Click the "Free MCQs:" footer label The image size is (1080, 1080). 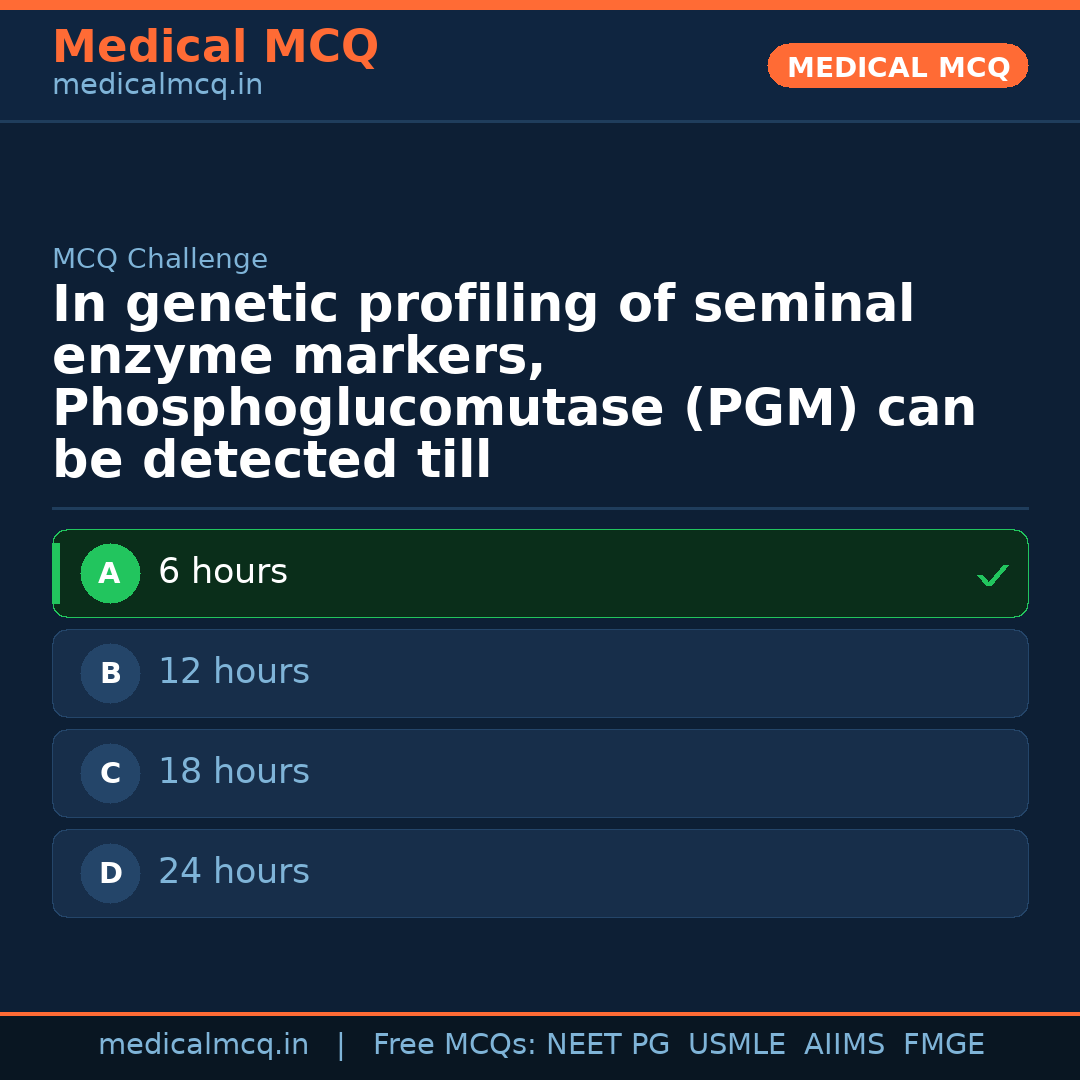(x=455, y=1045)
